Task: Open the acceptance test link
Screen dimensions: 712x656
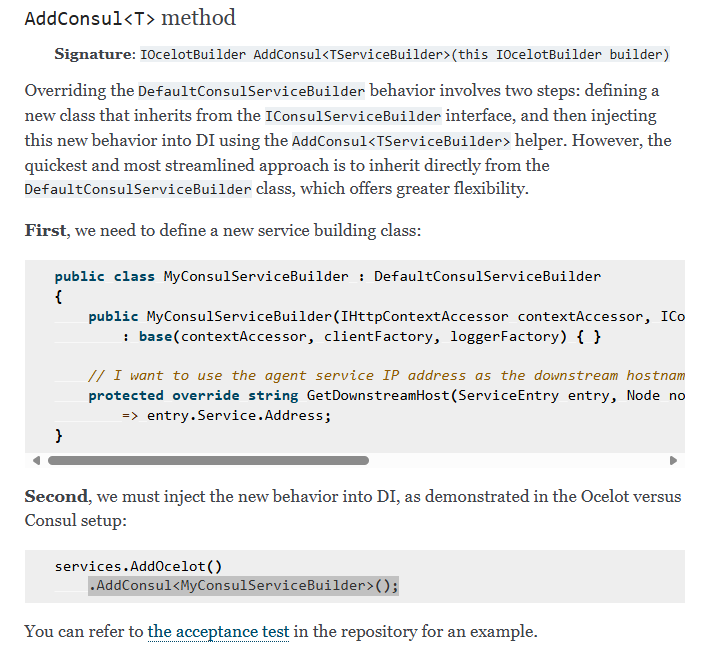Action: [x=218, y=631]
